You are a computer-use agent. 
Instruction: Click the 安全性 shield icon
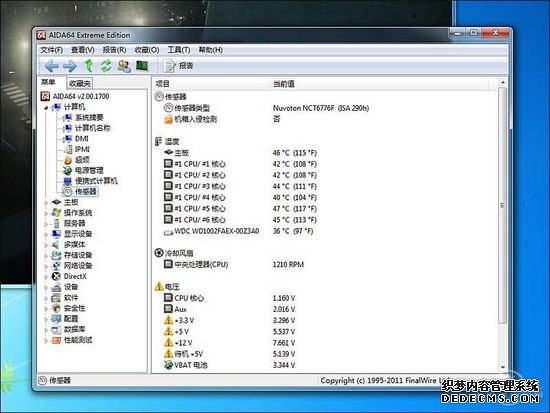pyautogui.click(x=56, y=308)
